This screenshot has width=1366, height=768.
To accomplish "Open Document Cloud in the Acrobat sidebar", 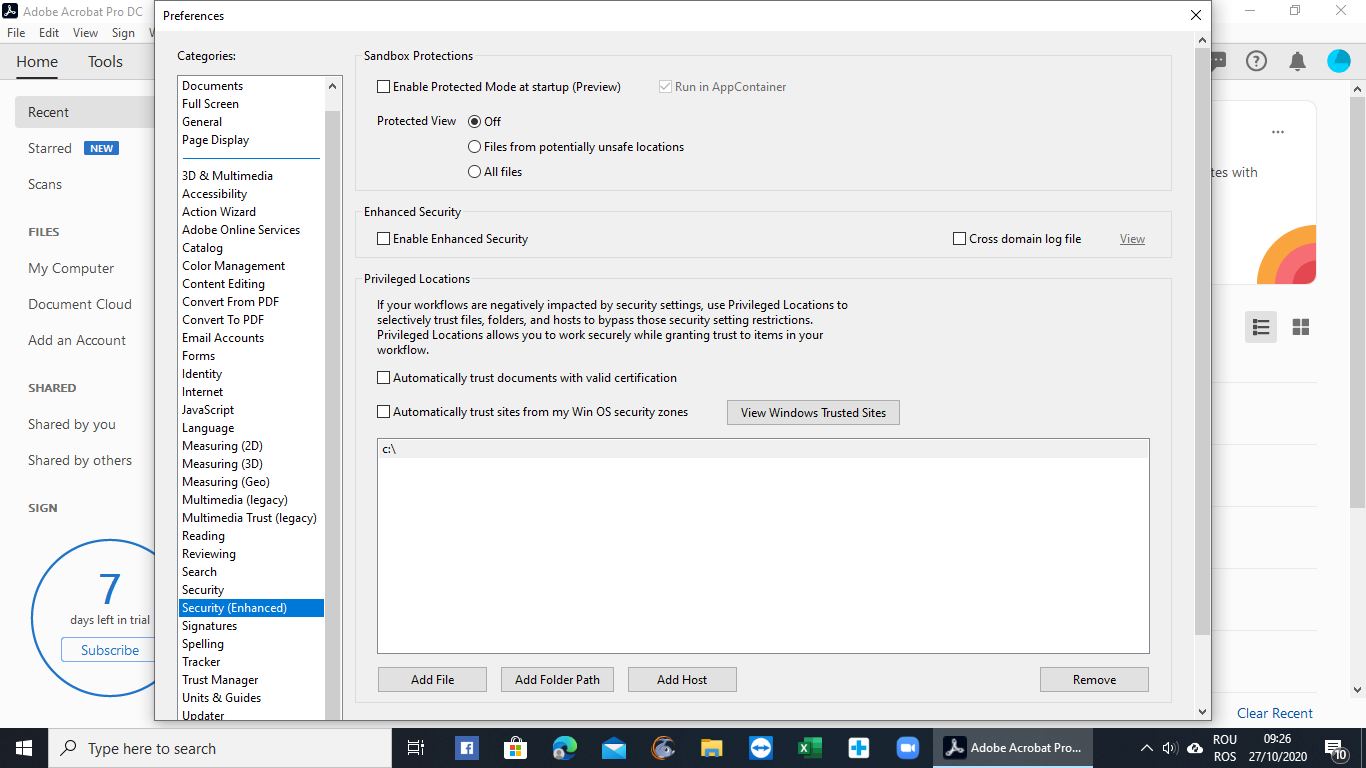I will [x=80, y=304].
